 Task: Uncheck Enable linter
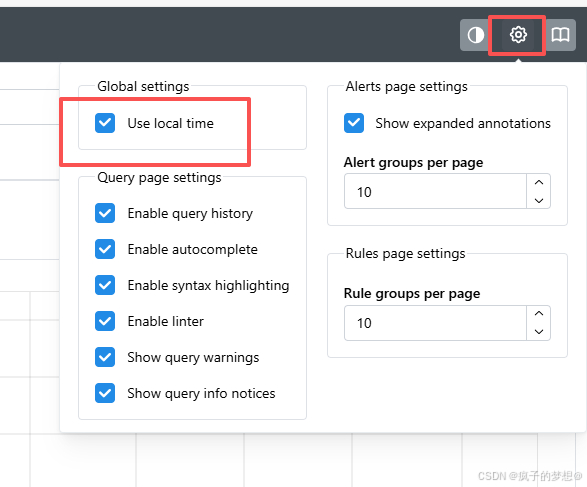105,321
